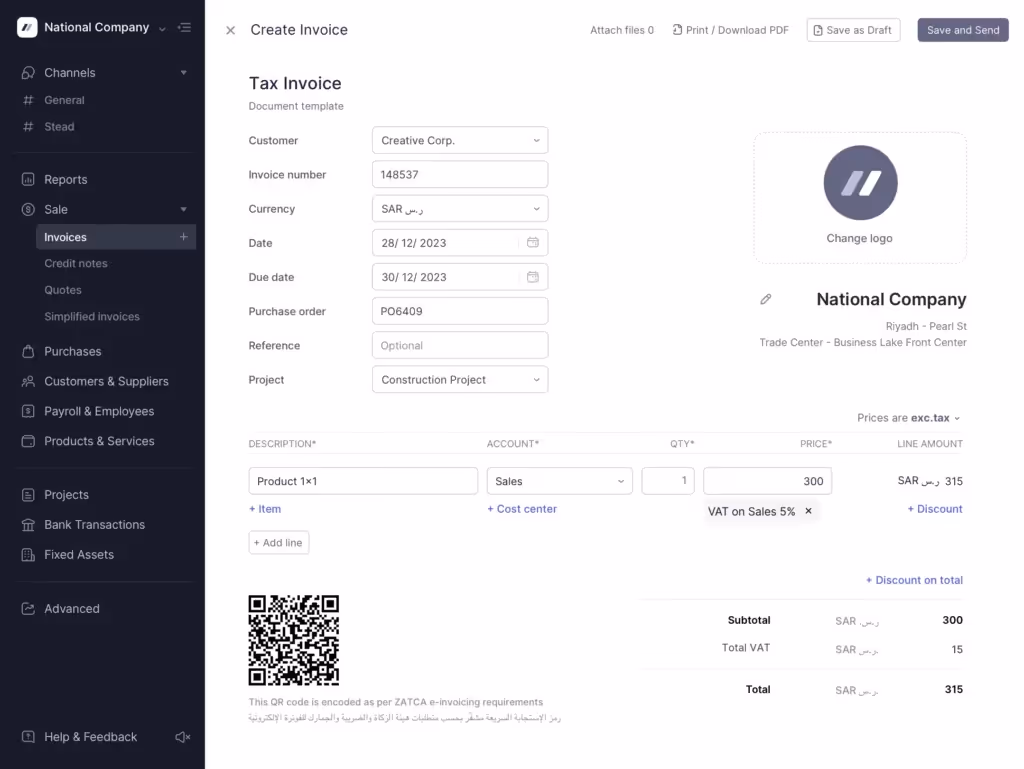The image size is (1024, 769).
Task: Toggle the mute sound icon
Action: pyautogui.click(x=183, y=737)
